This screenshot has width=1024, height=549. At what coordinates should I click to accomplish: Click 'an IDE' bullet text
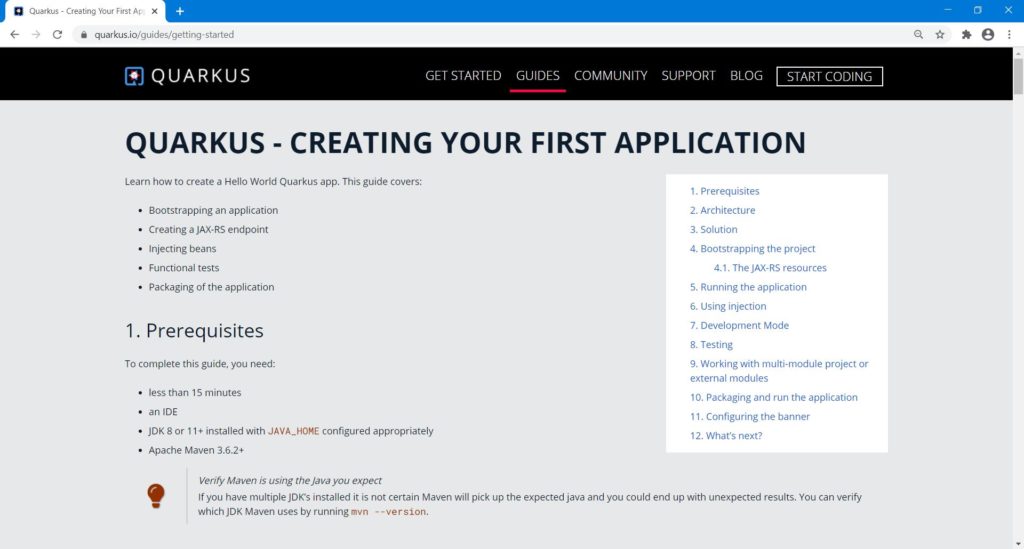point(163,412)
